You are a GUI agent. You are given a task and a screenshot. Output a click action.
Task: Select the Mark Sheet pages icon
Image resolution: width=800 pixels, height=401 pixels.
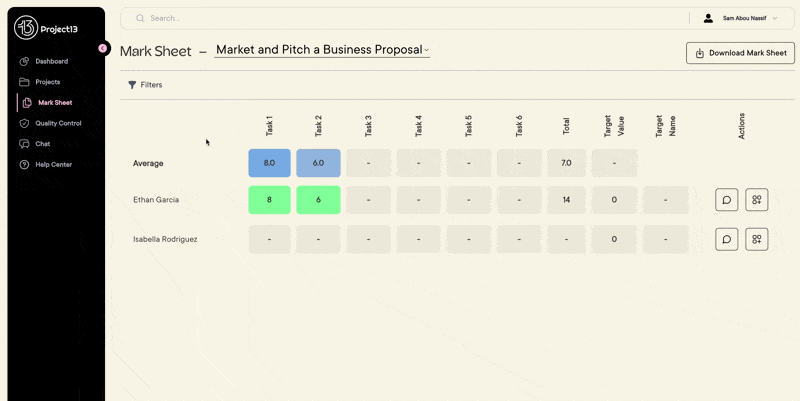[x=27, y=103]
